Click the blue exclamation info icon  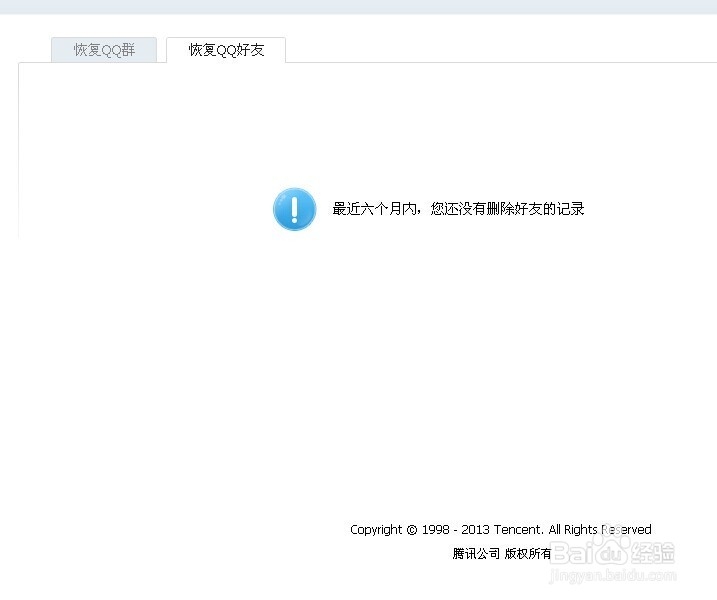tap(294, 209)
